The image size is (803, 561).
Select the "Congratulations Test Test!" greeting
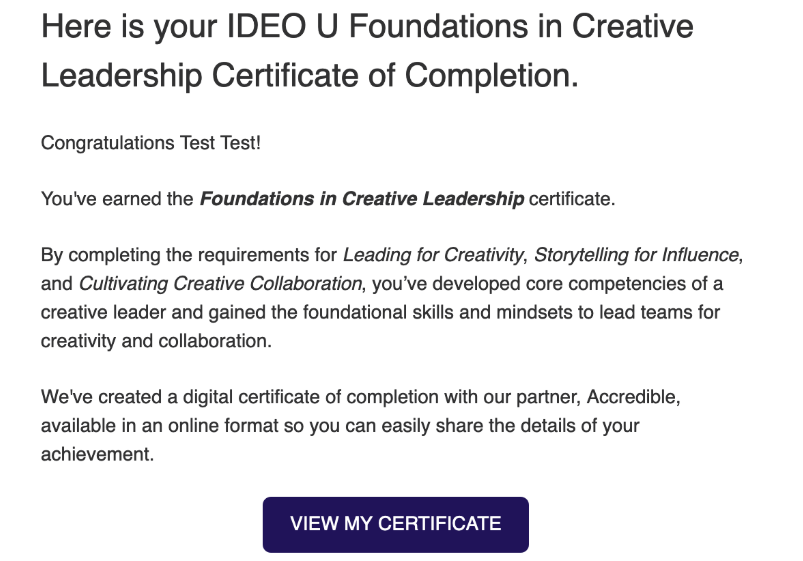tap(151, 143)
